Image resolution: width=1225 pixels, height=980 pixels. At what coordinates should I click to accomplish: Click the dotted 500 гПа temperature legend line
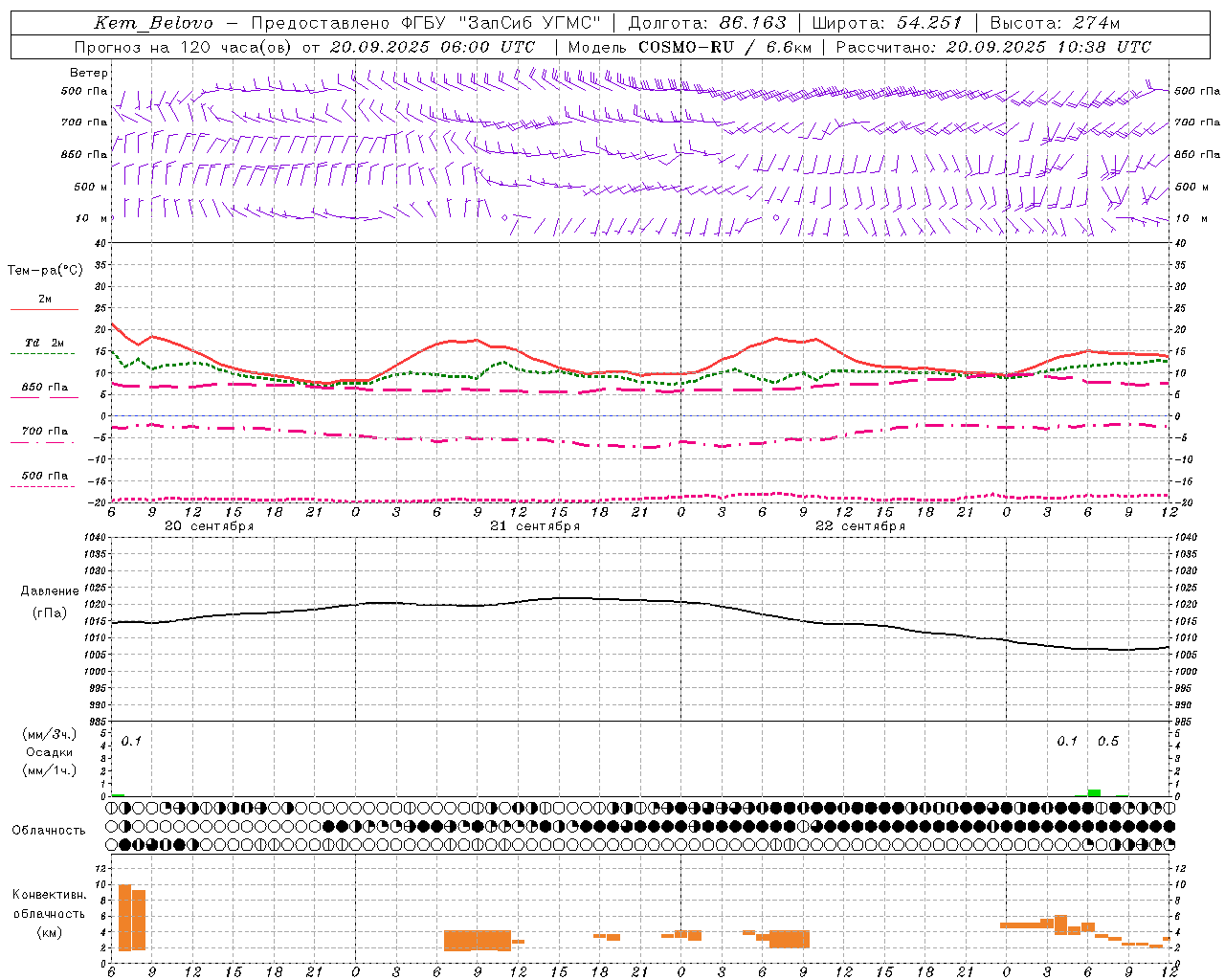[x=42, y=486]
